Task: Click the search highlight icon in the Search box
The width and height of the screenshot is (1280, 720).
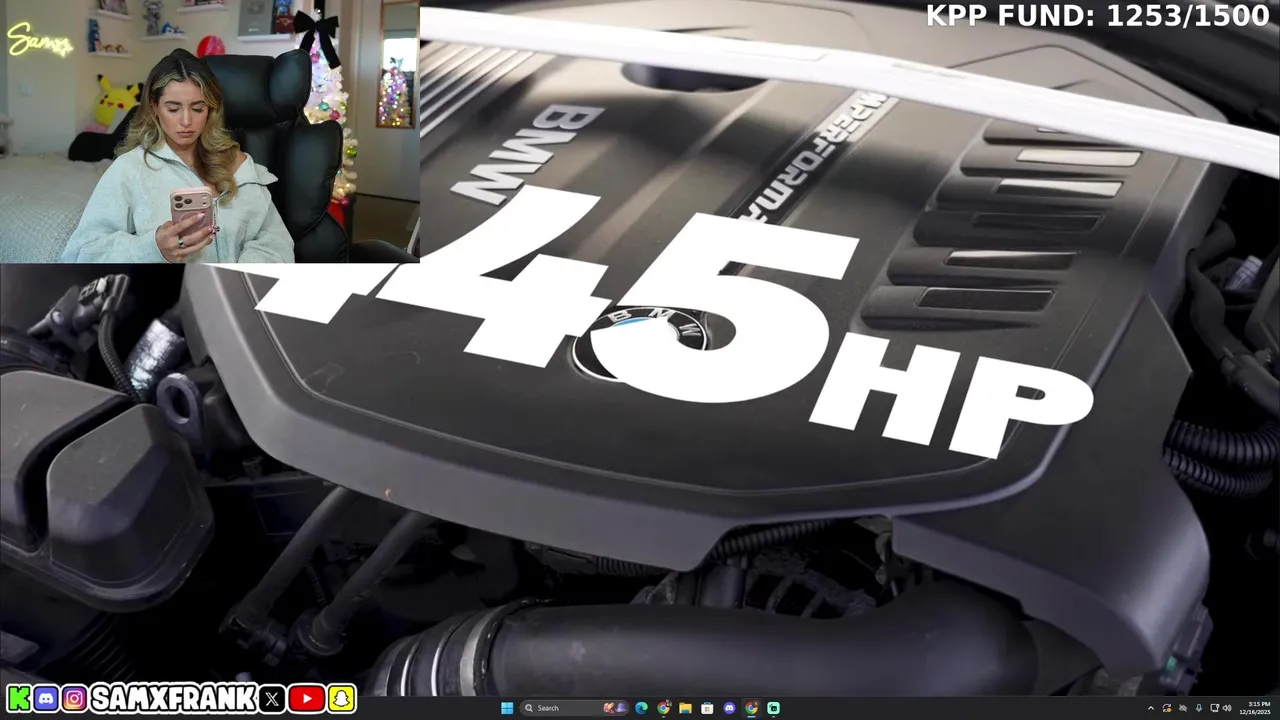Action: pyautogui.click(x=616, y=708)
